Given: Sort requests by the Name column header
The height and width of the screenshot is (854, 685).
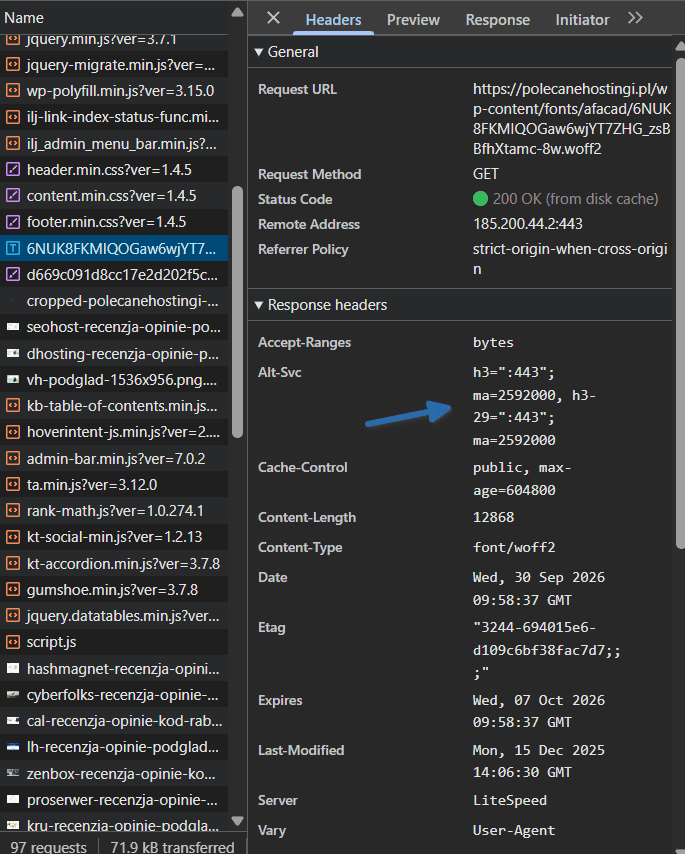Looking at the screenshot, I should tap(24, 18).
